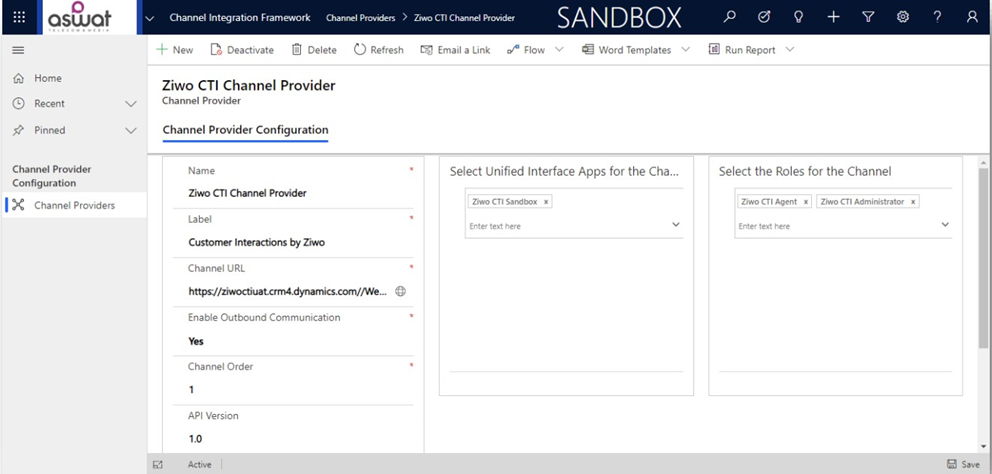Click Email a Link
The width and height of the screenshot is (992, 474).
pos(456,50)
